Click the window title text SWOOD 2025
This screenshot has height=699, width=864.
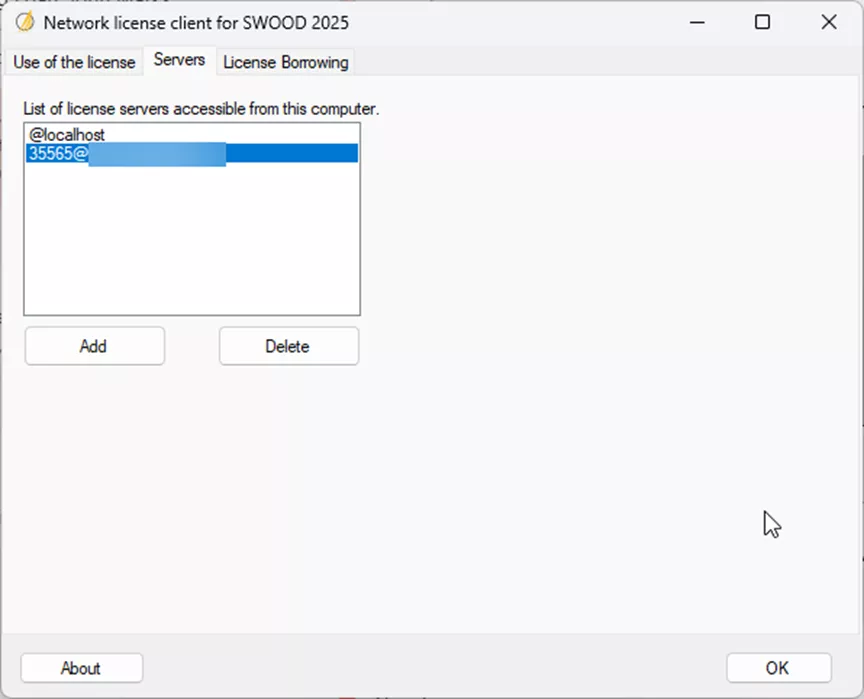point(196,22)
